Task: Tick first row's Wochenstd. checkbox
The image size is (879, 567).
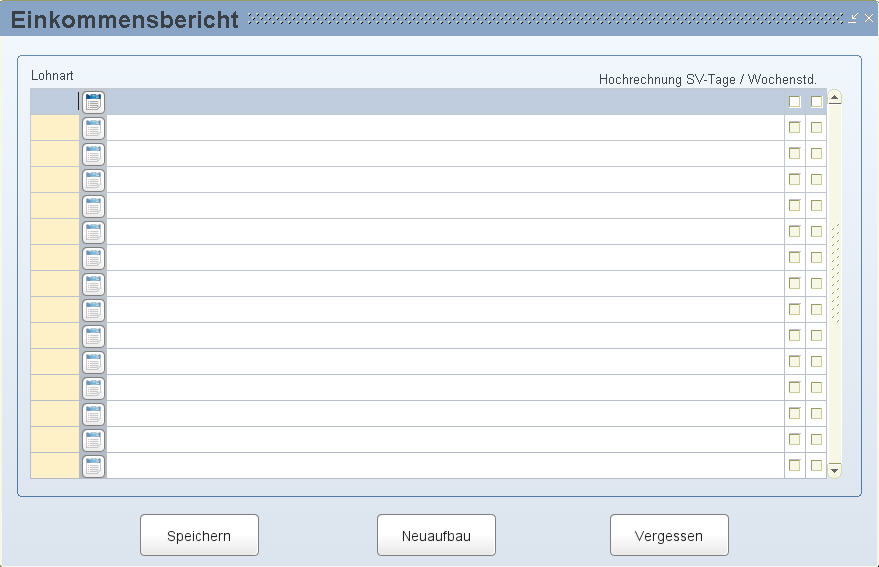Action: [816, 102]
